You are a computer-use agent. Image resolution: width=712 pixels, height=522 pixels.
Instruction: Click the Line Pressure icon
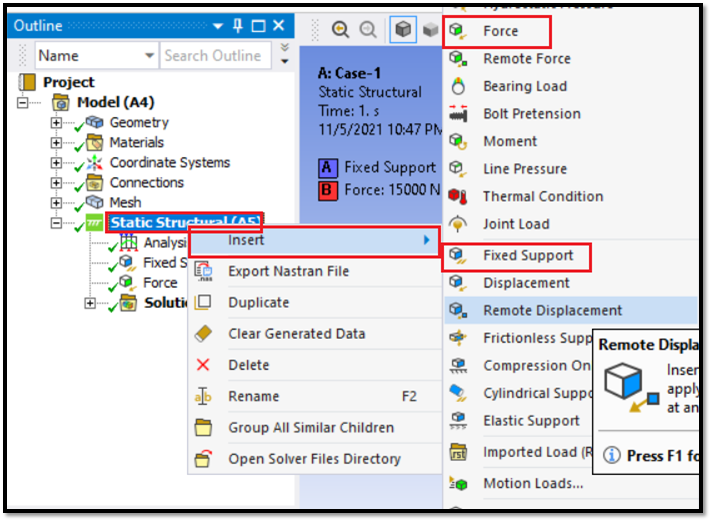tap(458, 169)
